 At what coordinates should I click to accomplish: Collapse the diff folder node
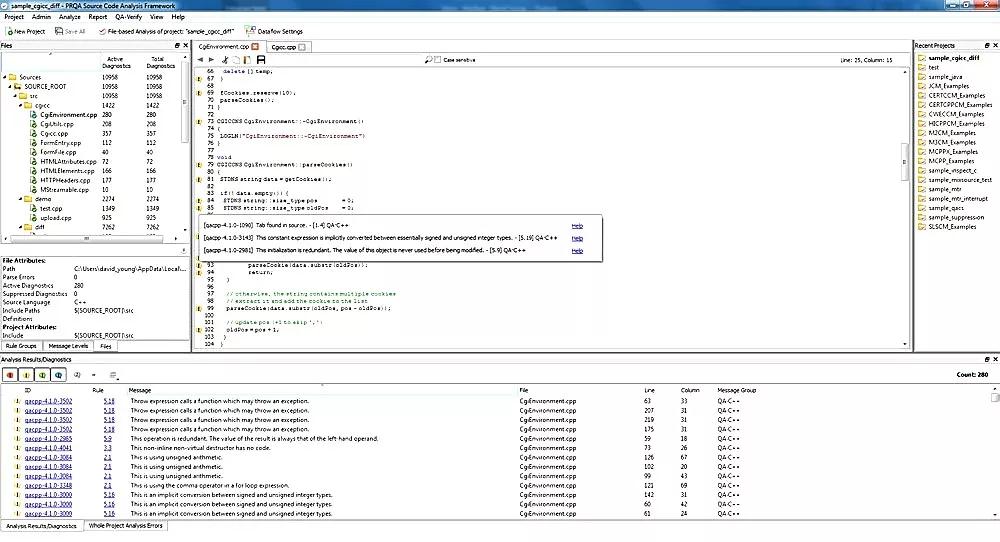20,227
